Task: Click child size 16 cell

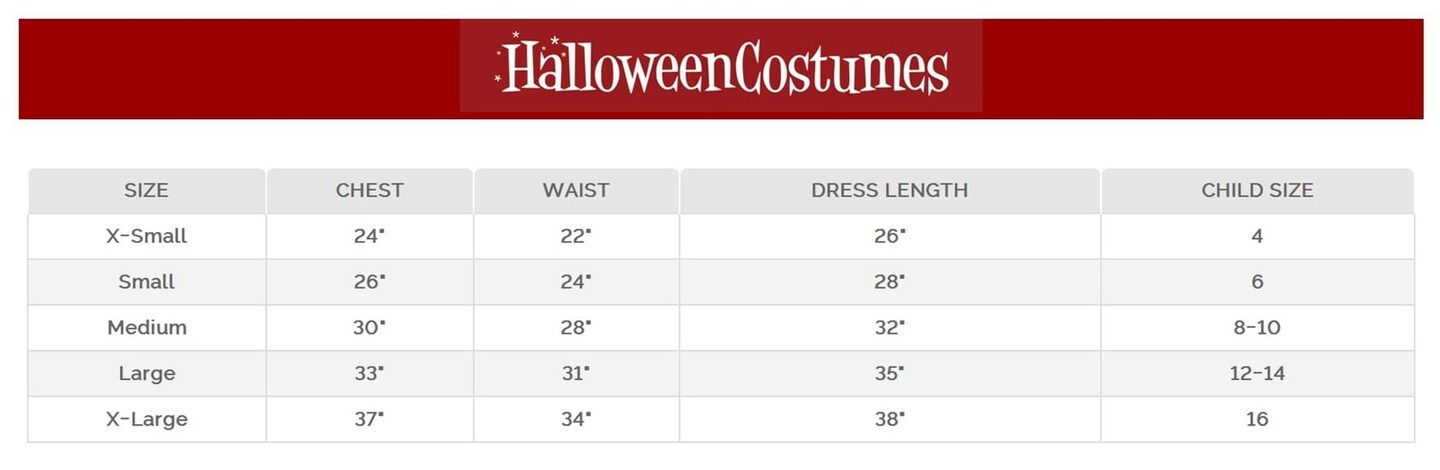Action: tap(1257, 419)
